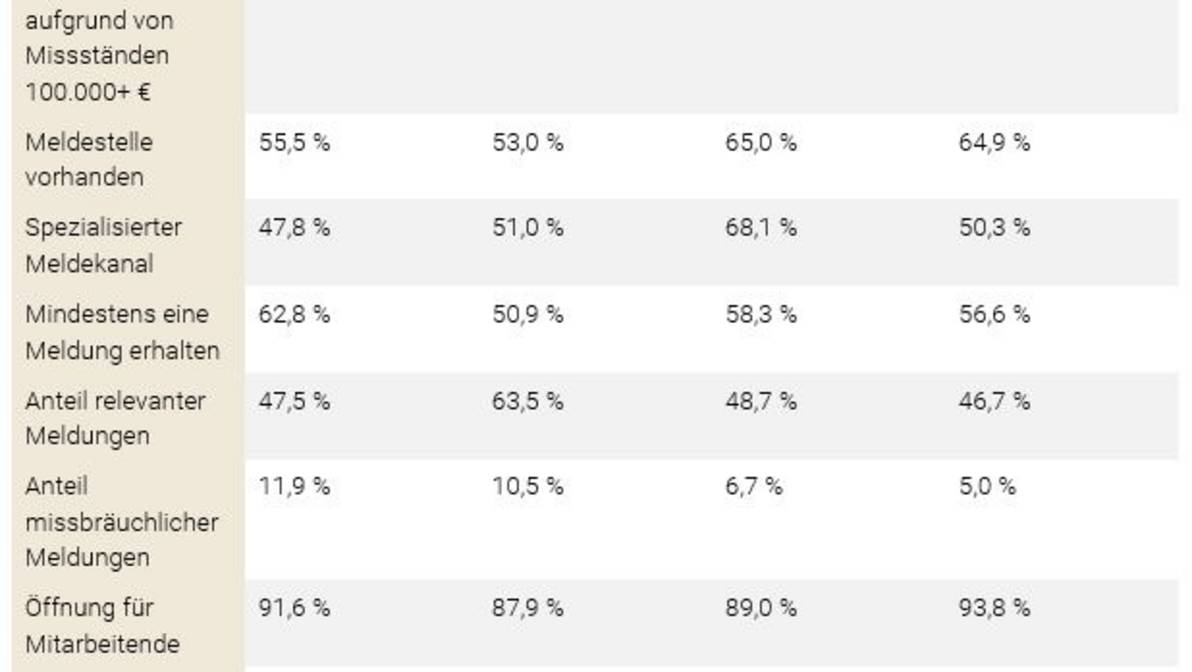
Task: Click the 5,0 % table cell
Action: tap(987, 487)
